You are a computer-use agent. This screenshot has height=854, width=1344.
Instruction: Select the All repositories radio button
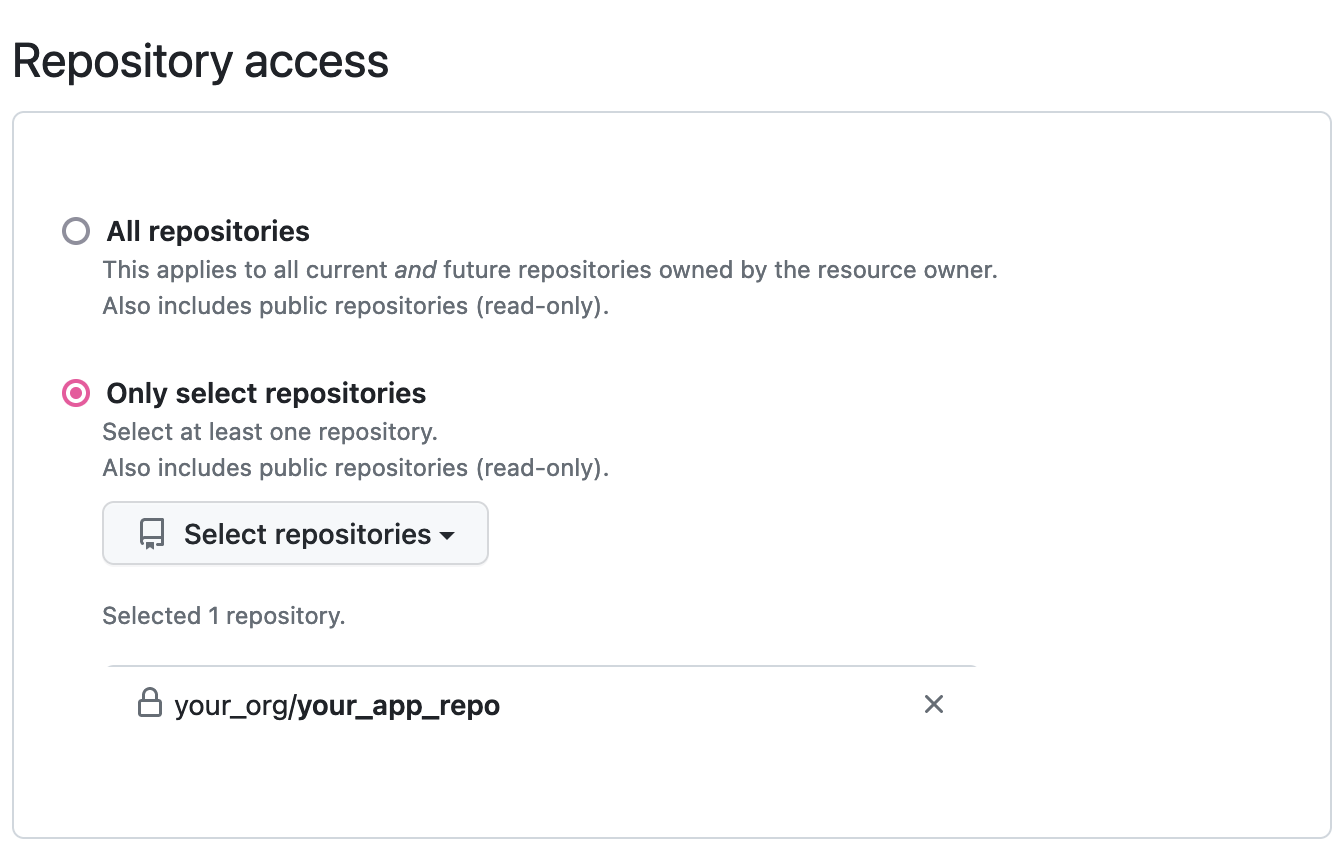pyautogui.click(x=76, y=232)
